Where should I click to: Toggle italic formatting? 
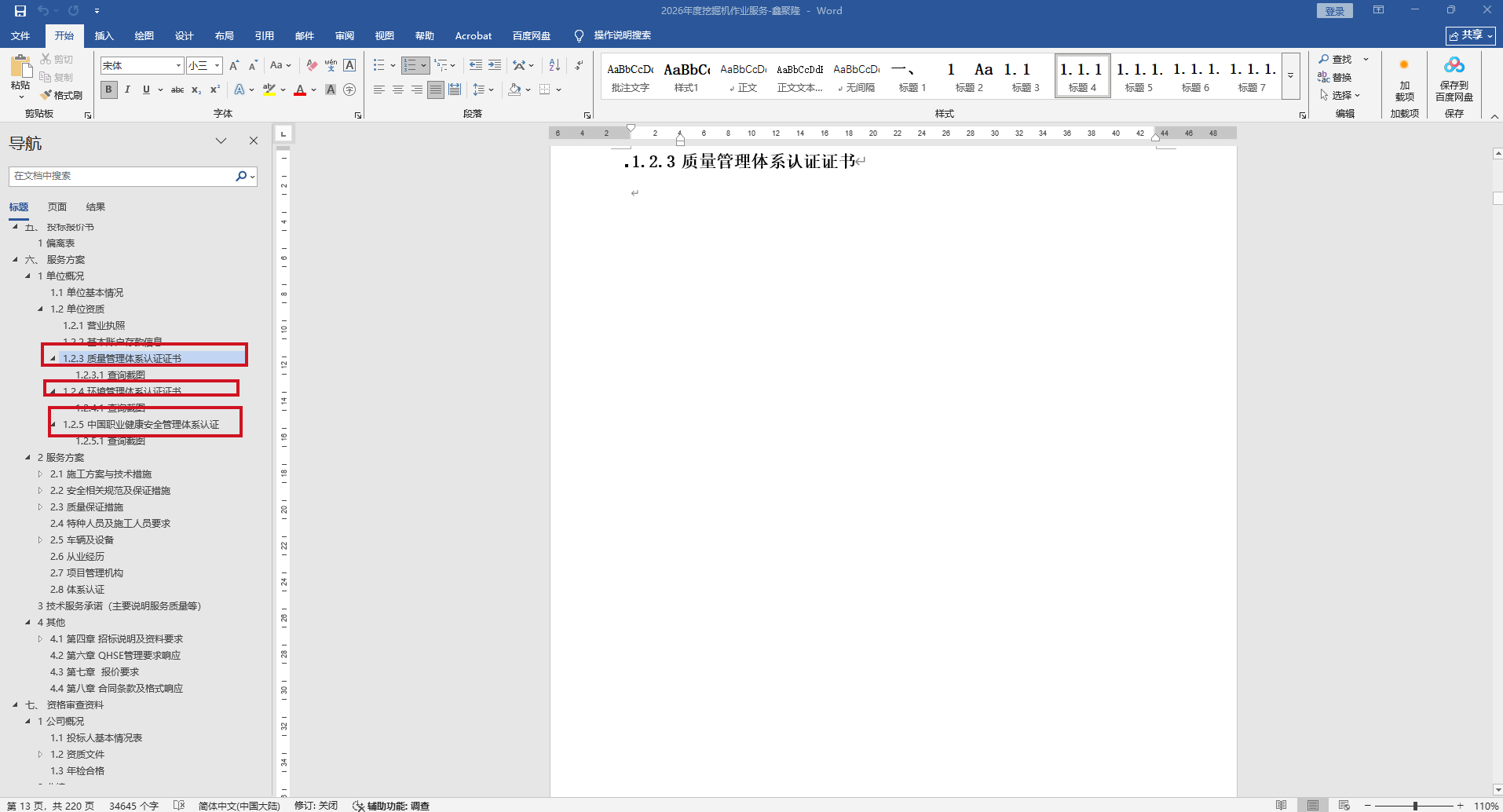pyautogui.click(x=127, y=90)
